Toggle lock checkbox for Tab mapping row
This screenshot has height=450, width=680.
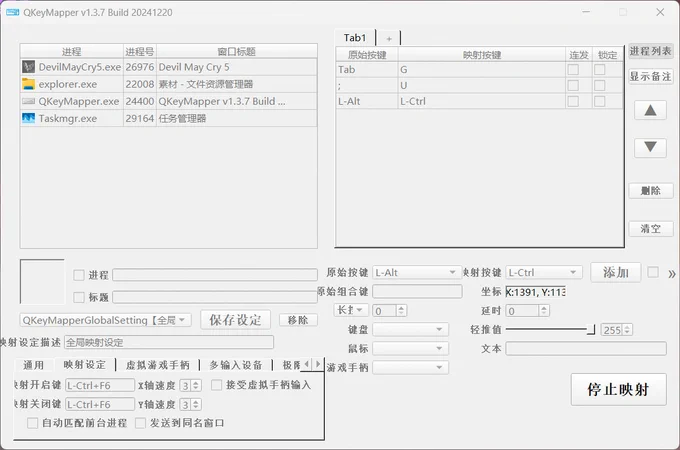(x=600, y=69)
